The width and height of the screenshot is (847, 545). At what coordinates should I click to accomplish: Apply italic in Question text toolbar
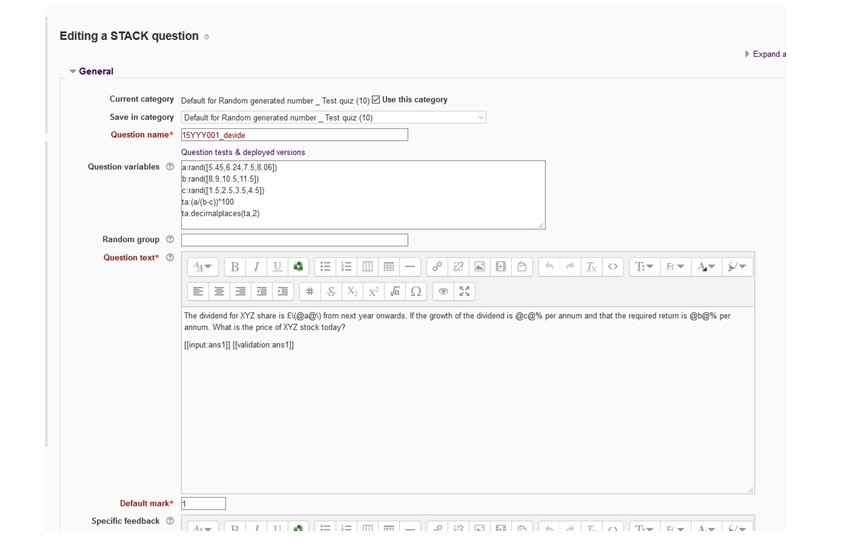click(x=256, y=267)
